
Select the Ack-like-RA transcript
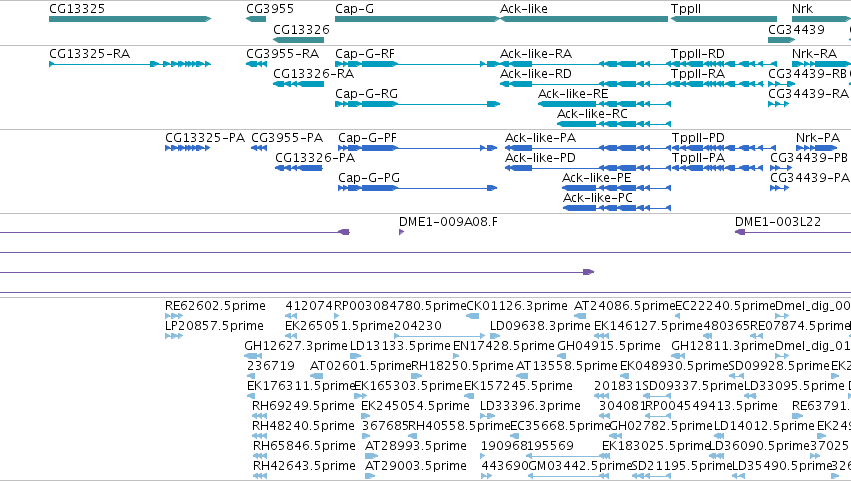click(583, 64)
